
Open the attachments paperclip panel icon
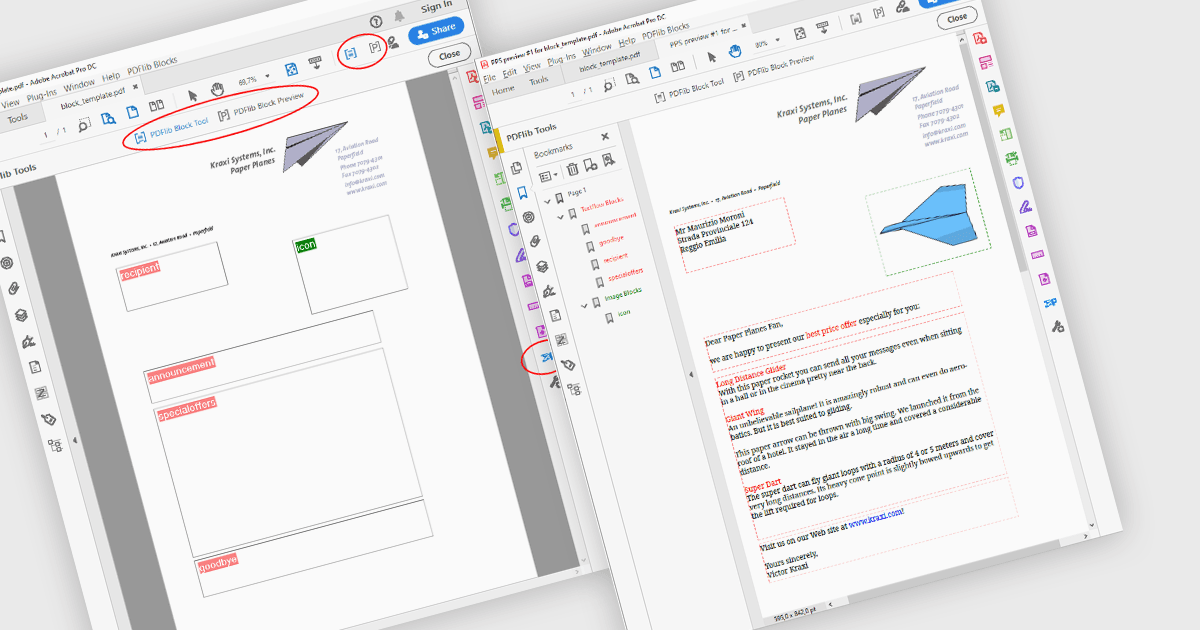534,241
